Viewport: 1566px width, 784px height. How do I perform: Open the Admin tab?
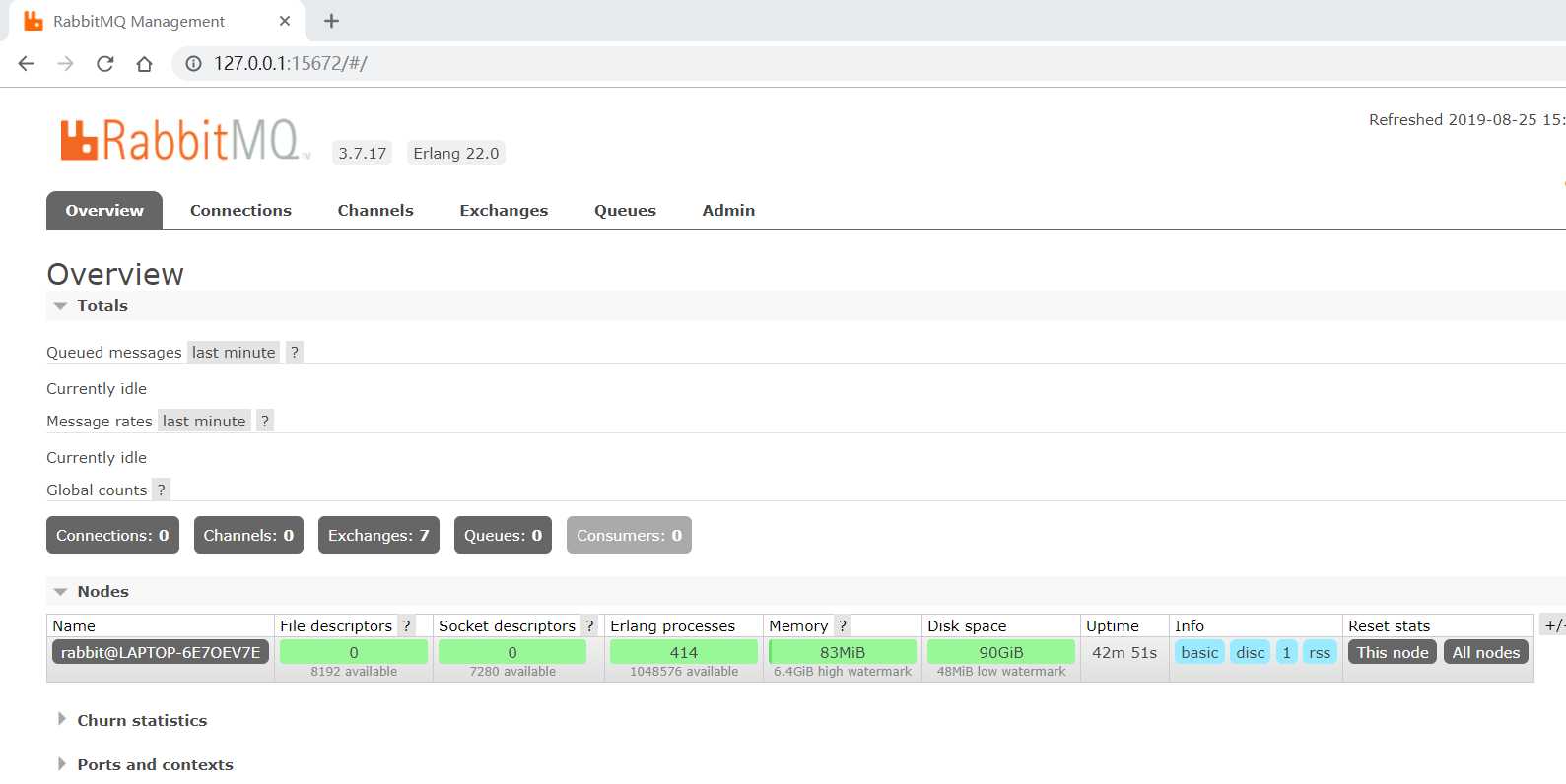pos(728,210)
